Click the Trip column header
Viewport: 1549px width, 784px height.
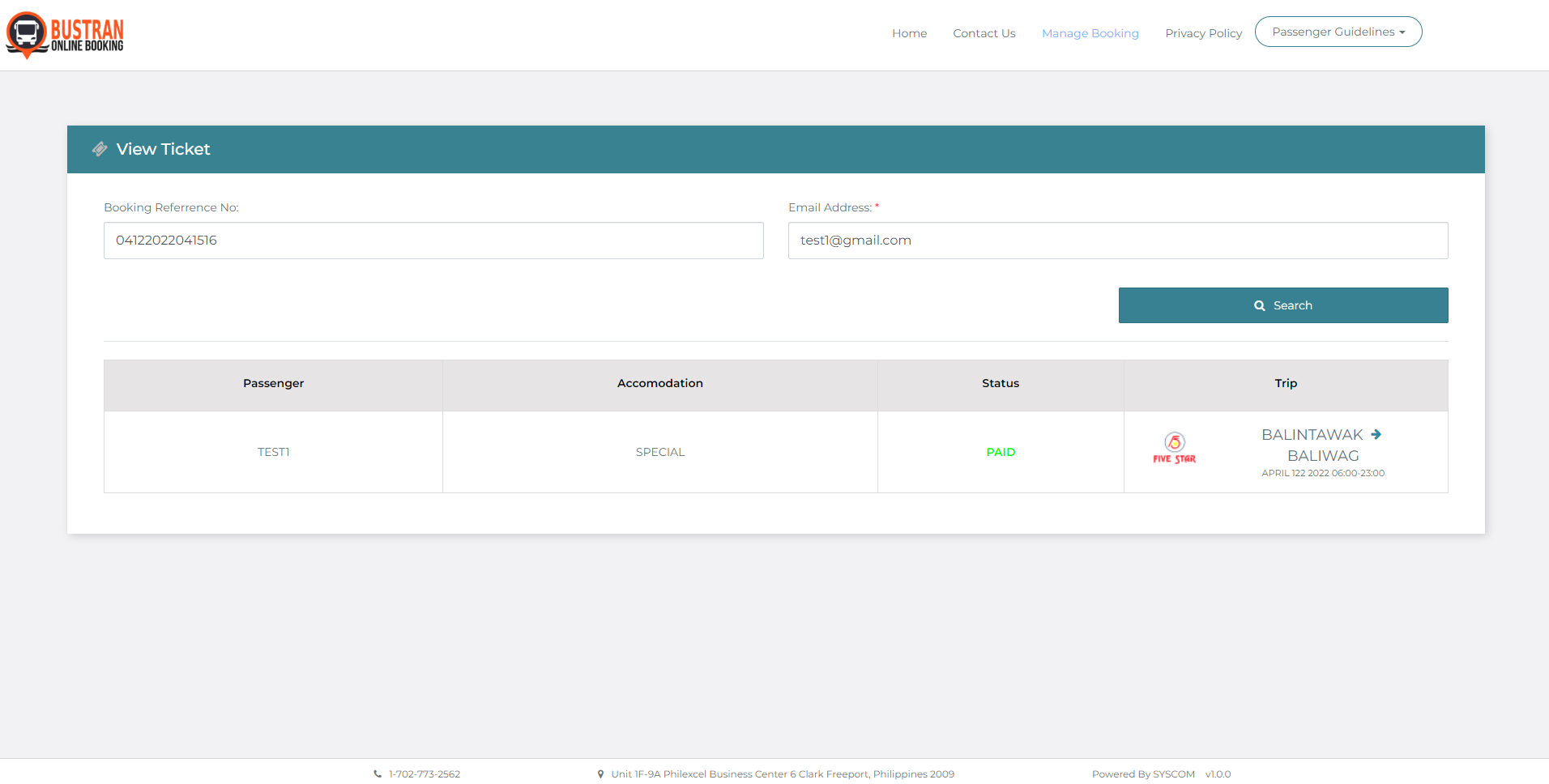coord(1285,383)
